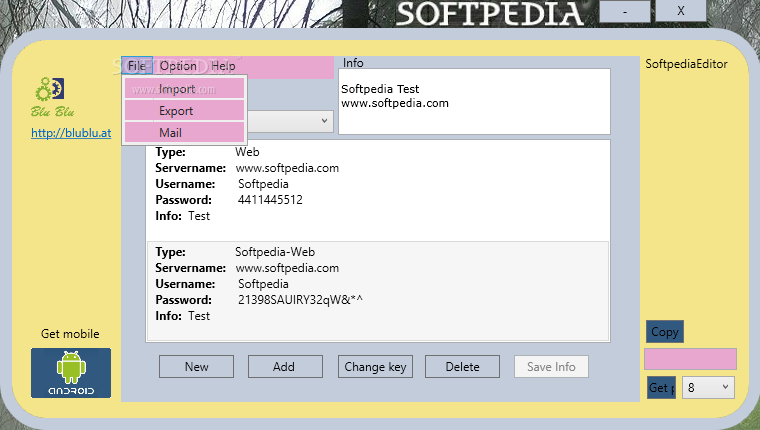Click Servername www.softpedia.com in Web entry
The image size is (760, 430).
coord(287,168)
